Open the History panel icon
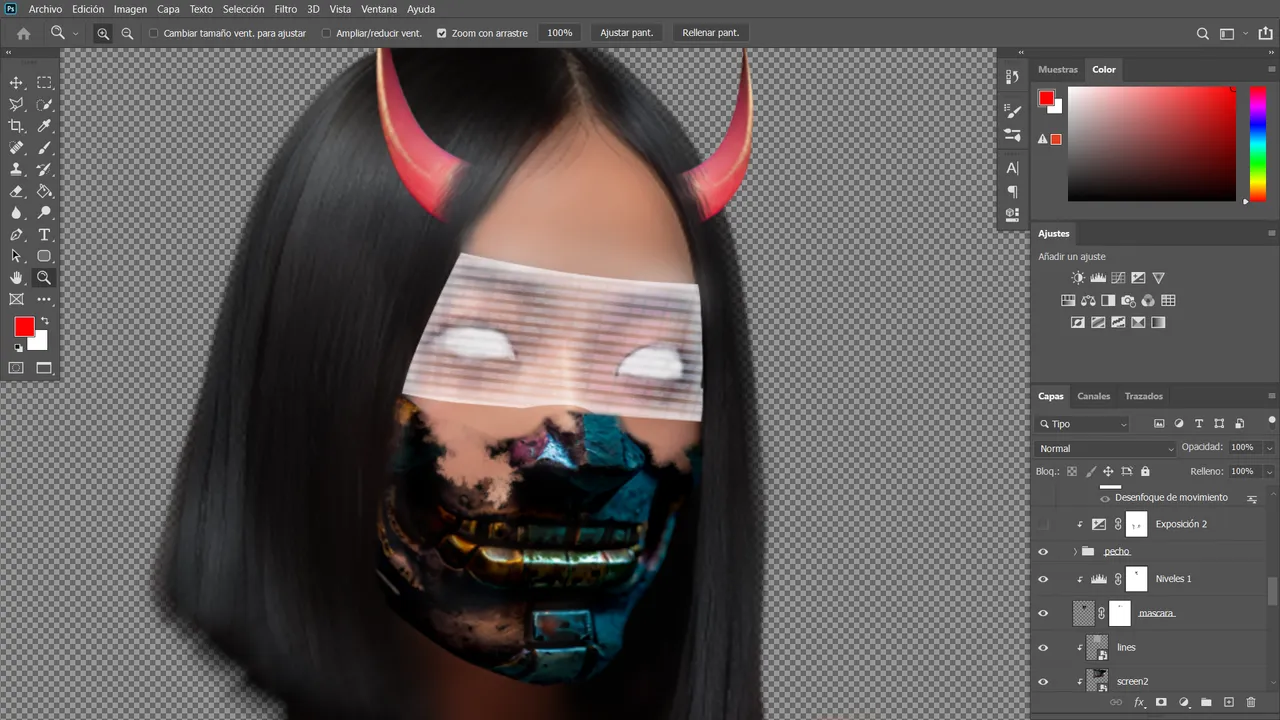Image resolution: width=1280 pixels, height=720 pixels. point(1012,77)
